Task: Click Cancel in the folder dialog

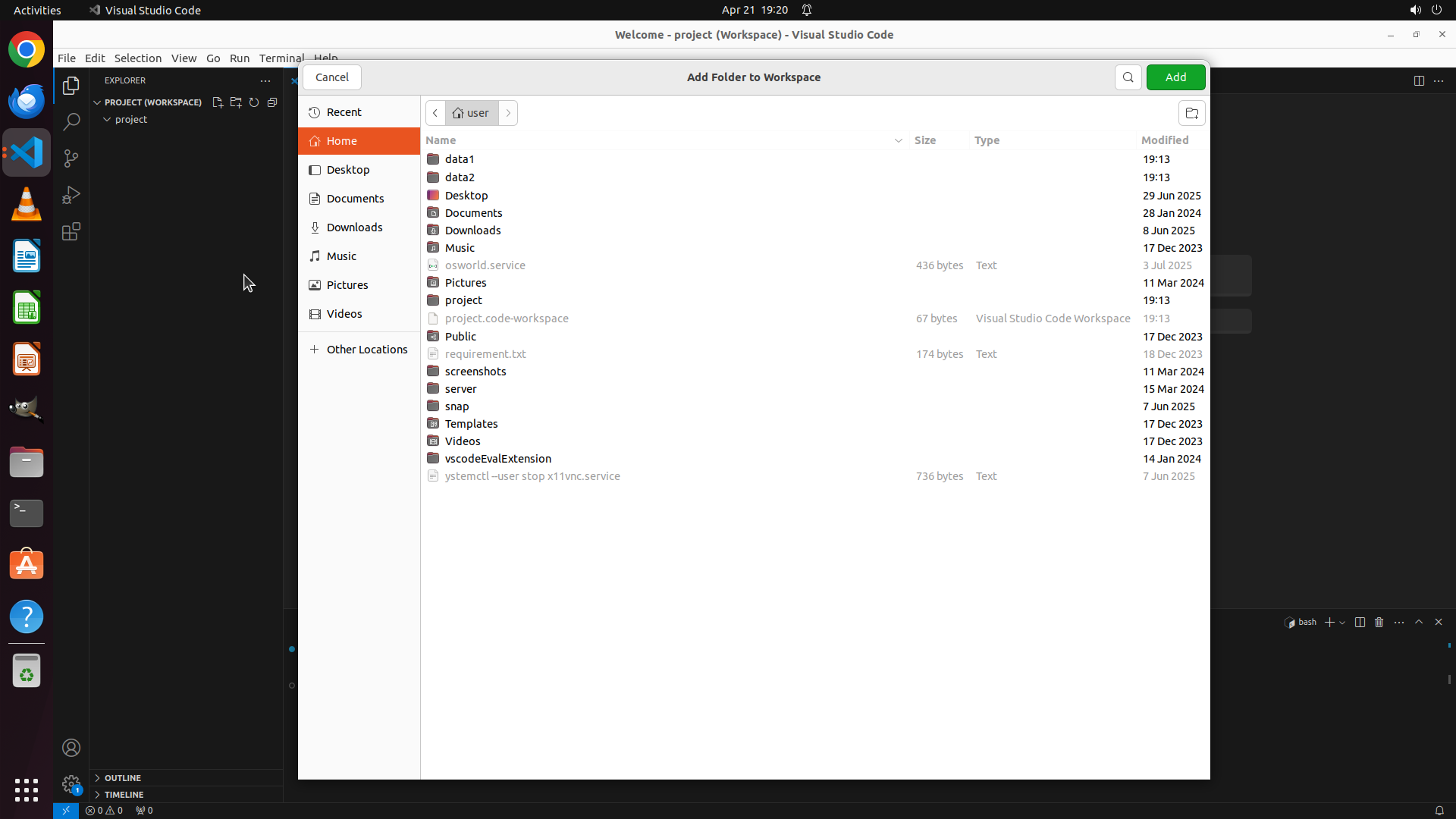Action: (x=332, y=77)
